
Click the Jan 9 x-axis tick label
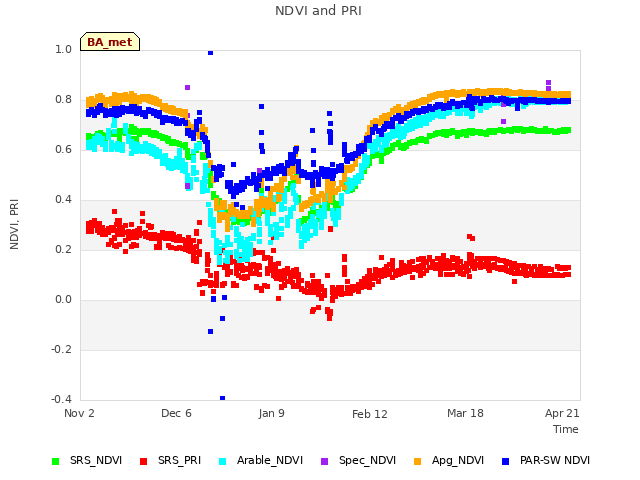(x=271, y=413)
